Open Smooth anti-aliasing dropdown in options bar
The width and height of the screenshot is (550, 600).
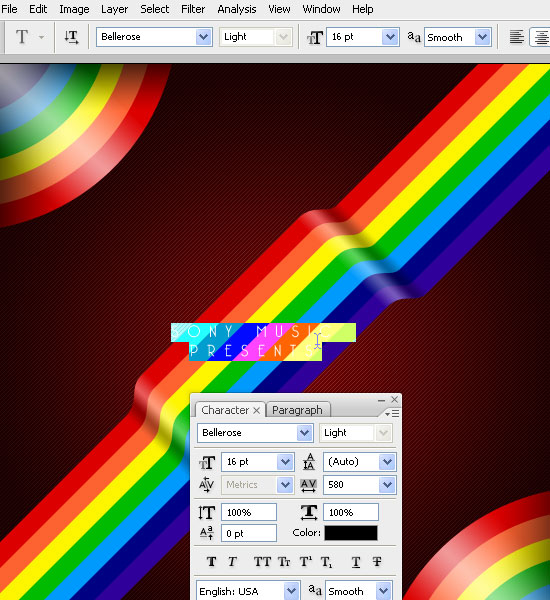483,37
